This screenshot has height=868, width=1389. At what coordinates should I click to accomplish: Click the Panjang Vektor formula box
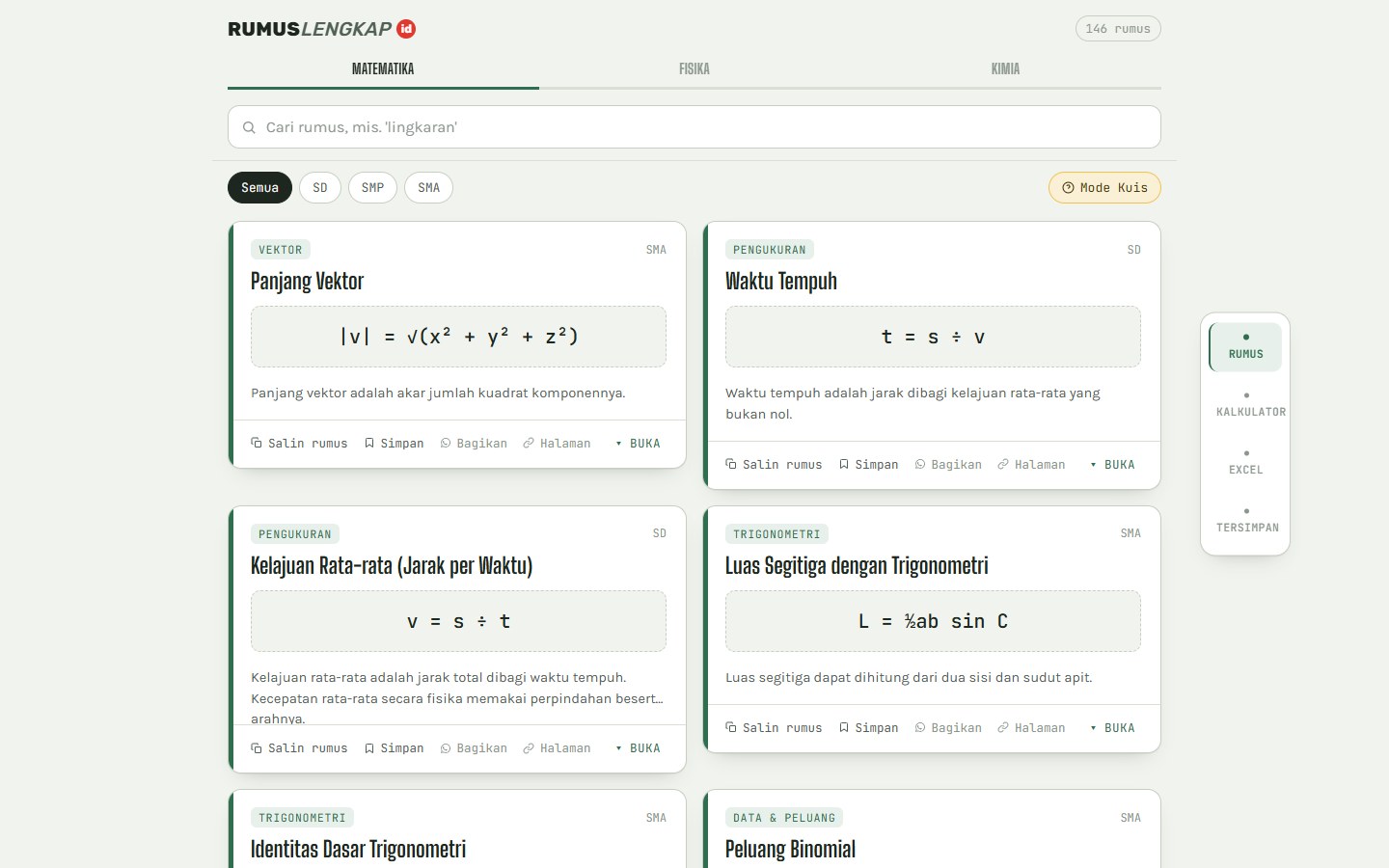point(458,337)
